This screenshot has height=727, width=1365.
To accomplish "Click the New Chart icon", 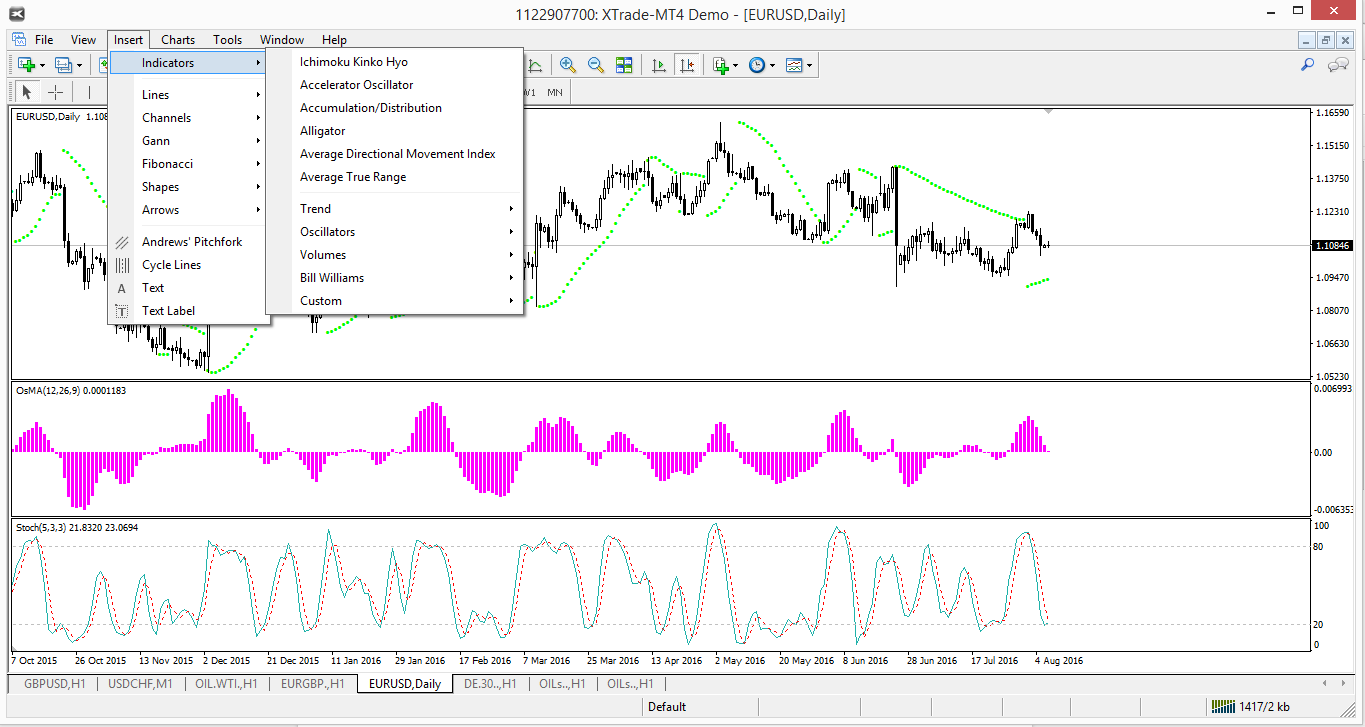I will pos(26,65).
